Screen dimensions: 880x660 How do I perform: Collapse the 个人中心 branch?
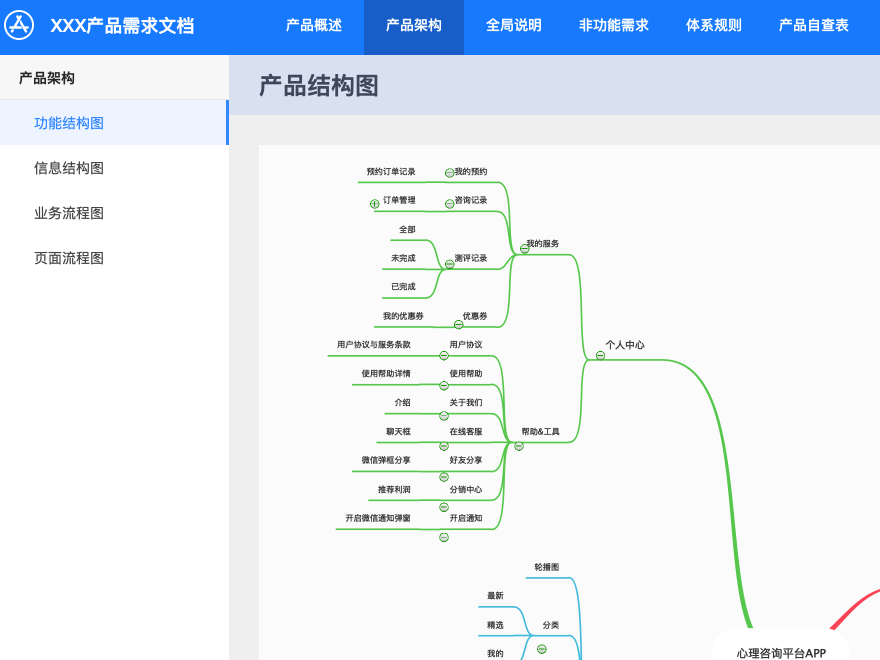600,355
